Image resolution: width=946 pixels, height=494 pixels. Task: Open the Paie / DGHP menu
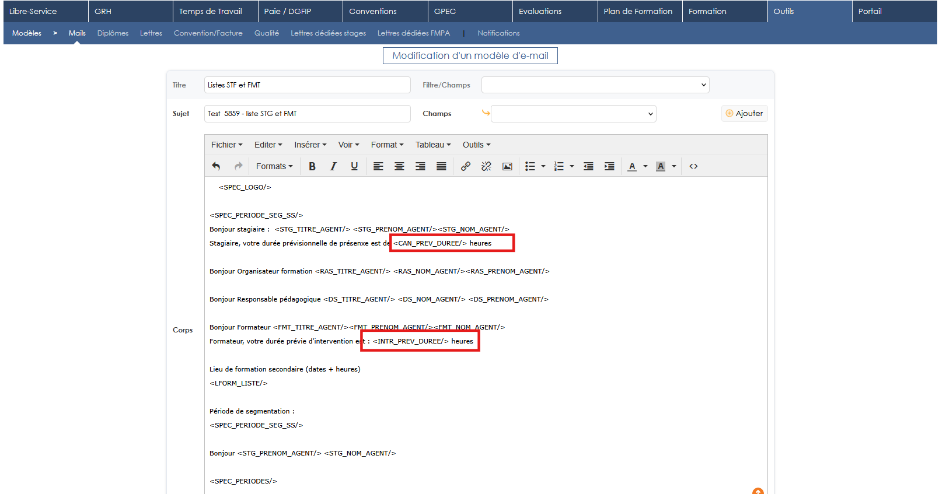pos(300,11)
